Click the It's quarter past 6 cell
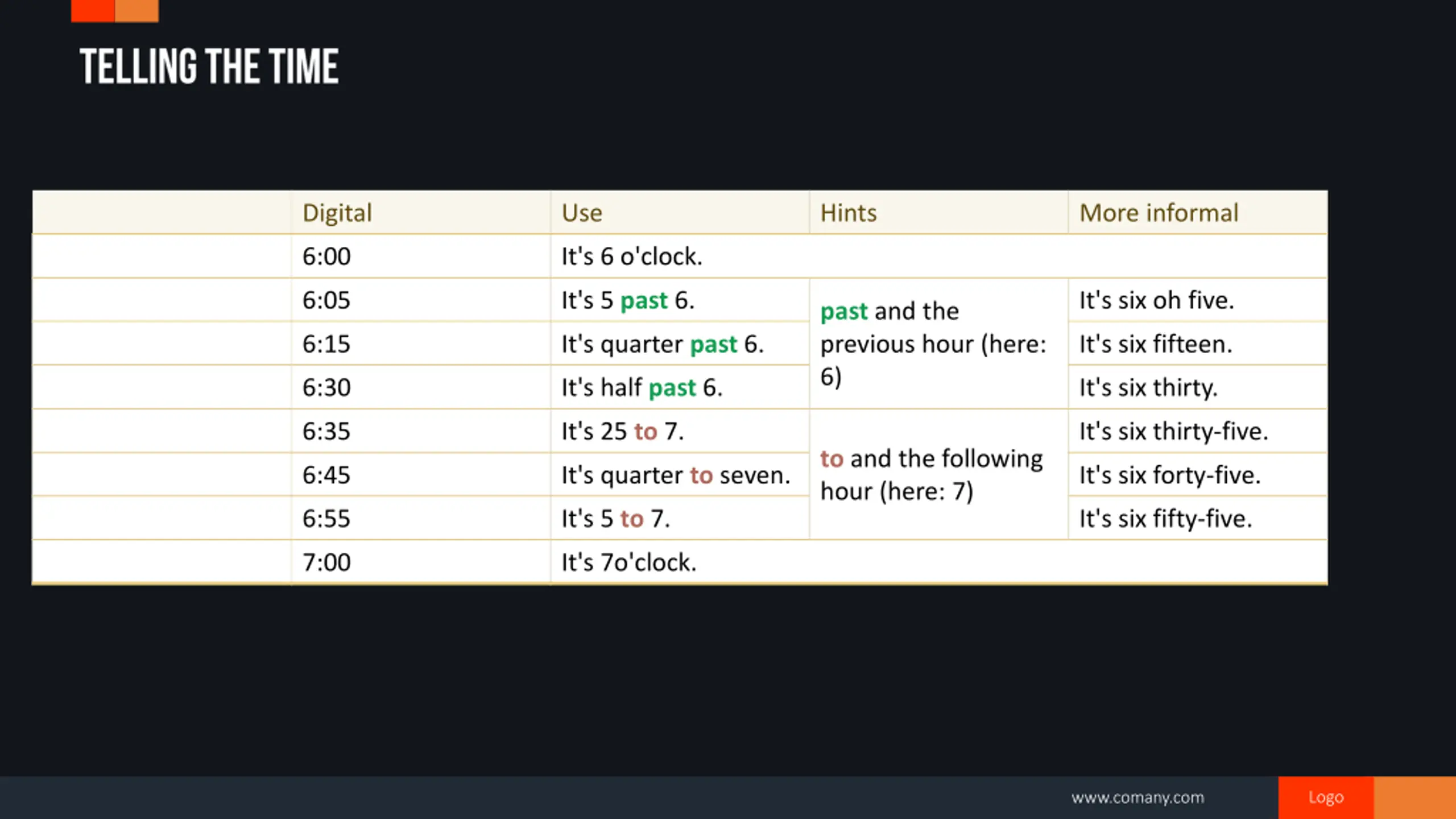 pos(680,344)
